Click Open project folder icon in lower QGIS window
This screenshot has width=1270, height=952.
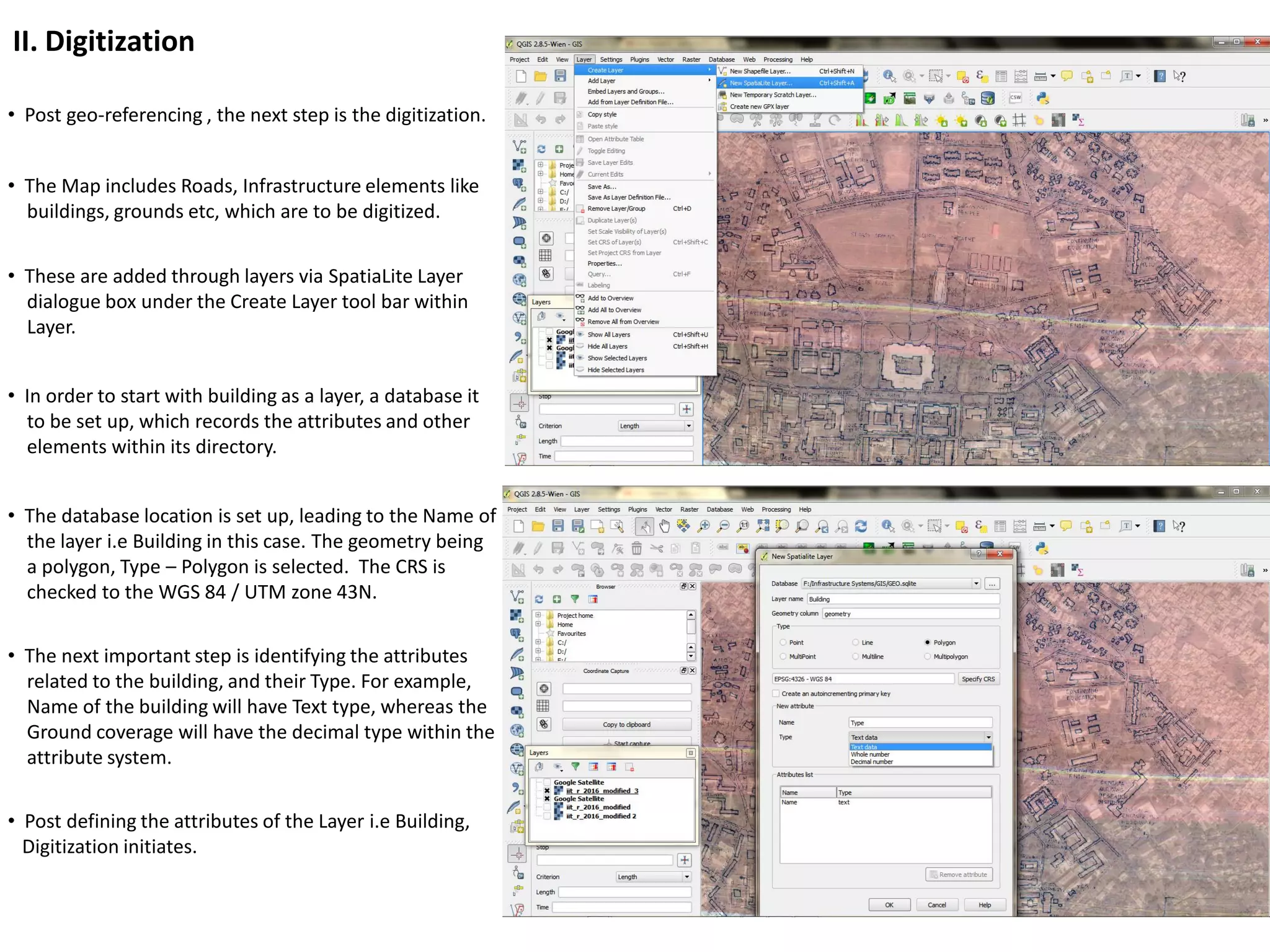tap(538, 526)
